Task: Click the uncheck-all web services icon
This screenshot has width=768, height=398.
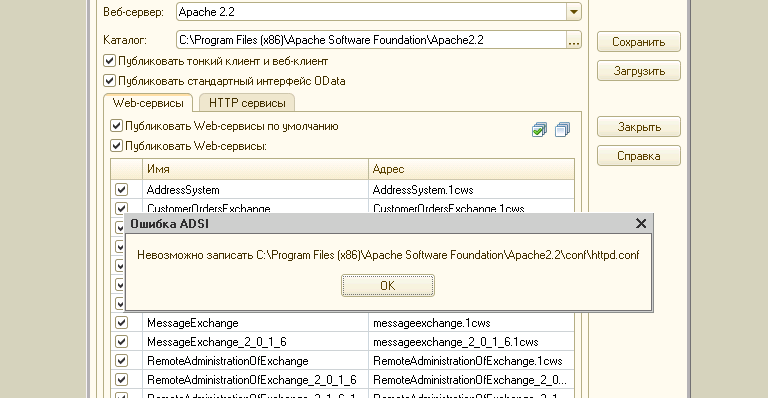Action: click(x=562, y=130)
